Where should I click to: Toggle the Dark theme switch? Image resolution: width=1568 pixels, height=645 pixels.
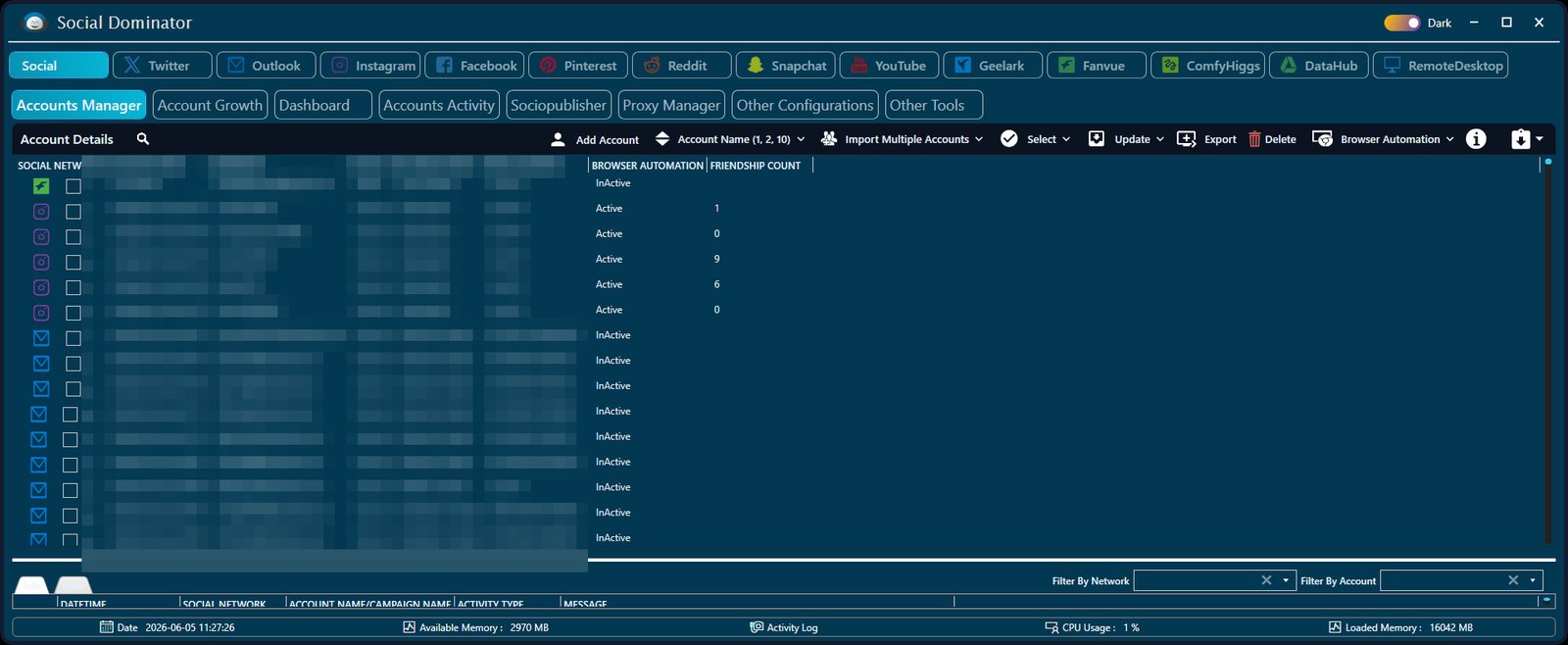point(1401,23)
